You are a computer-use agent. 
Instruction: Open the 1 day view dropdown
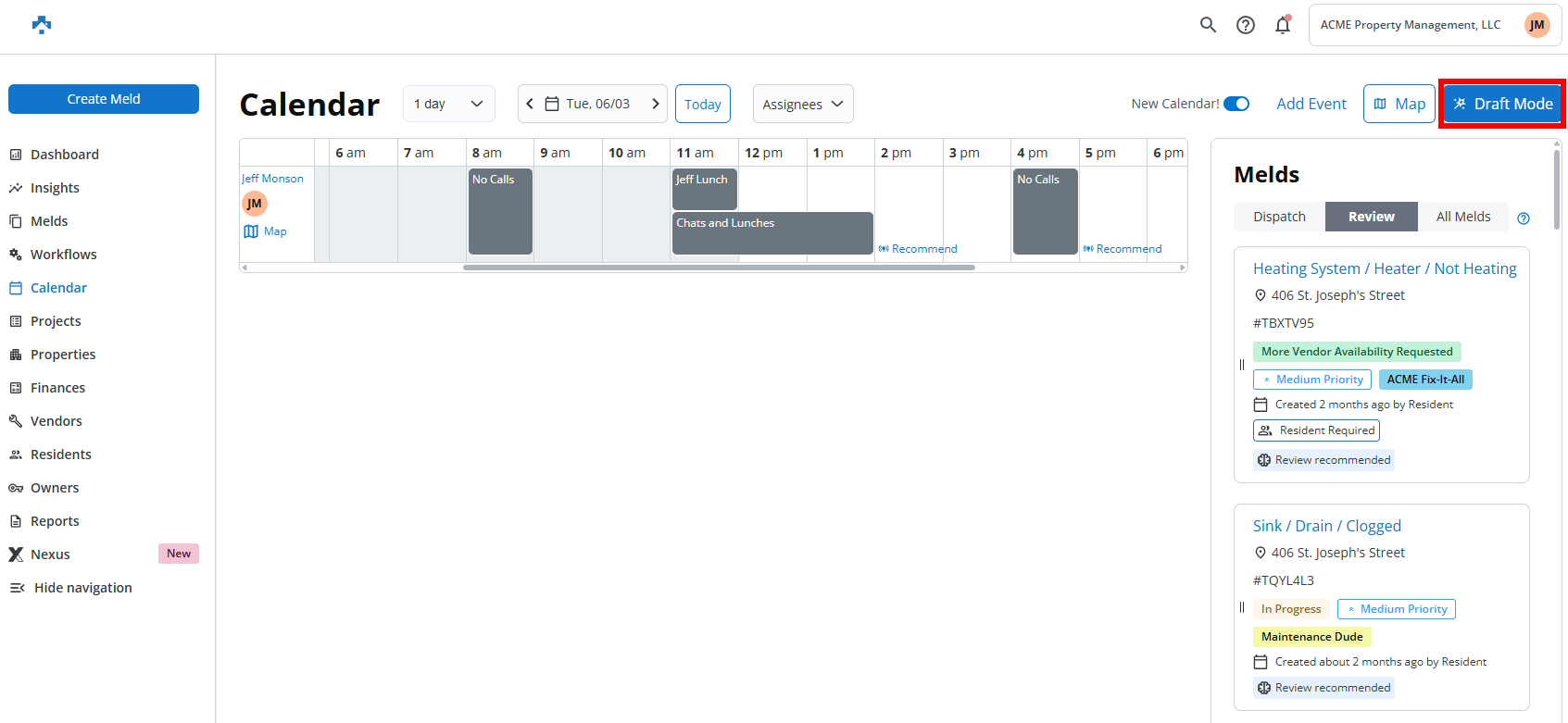(448, 104)
